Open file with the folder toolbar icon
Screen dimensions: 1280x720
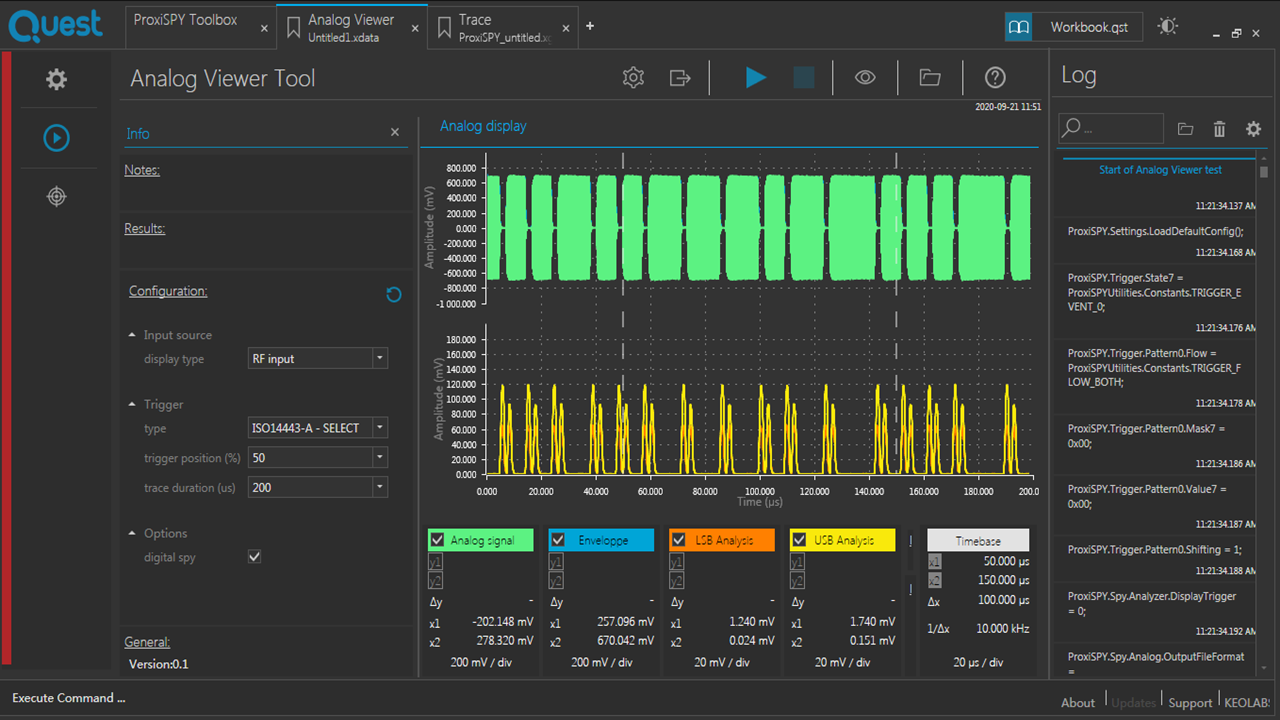point(930,77)
